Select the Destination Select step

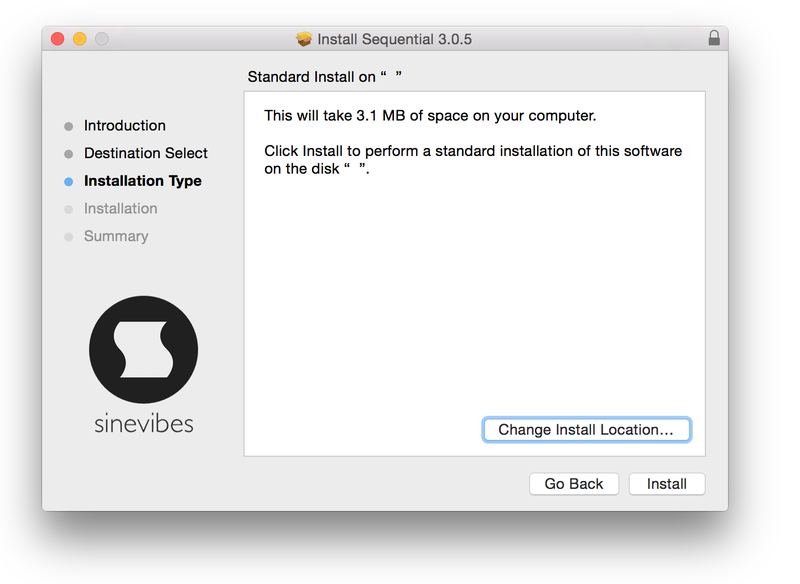(145, 153)
